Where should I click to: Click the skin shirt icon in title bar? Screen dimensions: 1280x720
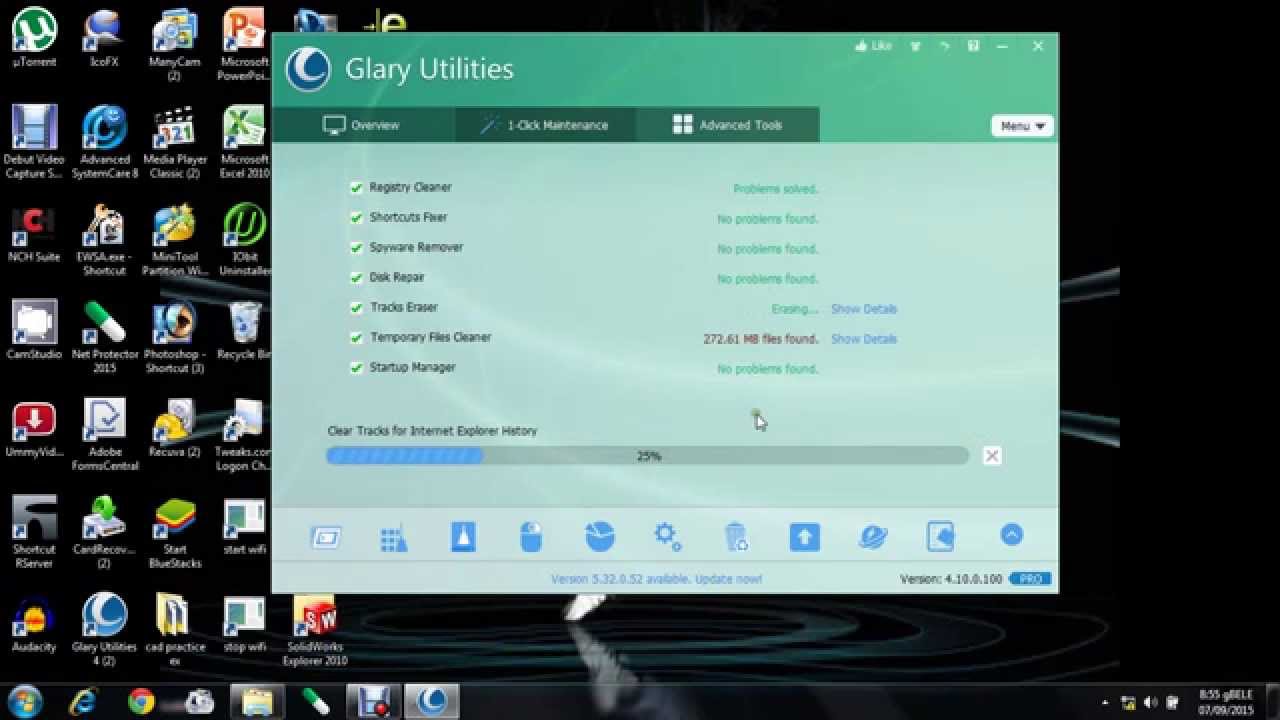click(915, 46)
